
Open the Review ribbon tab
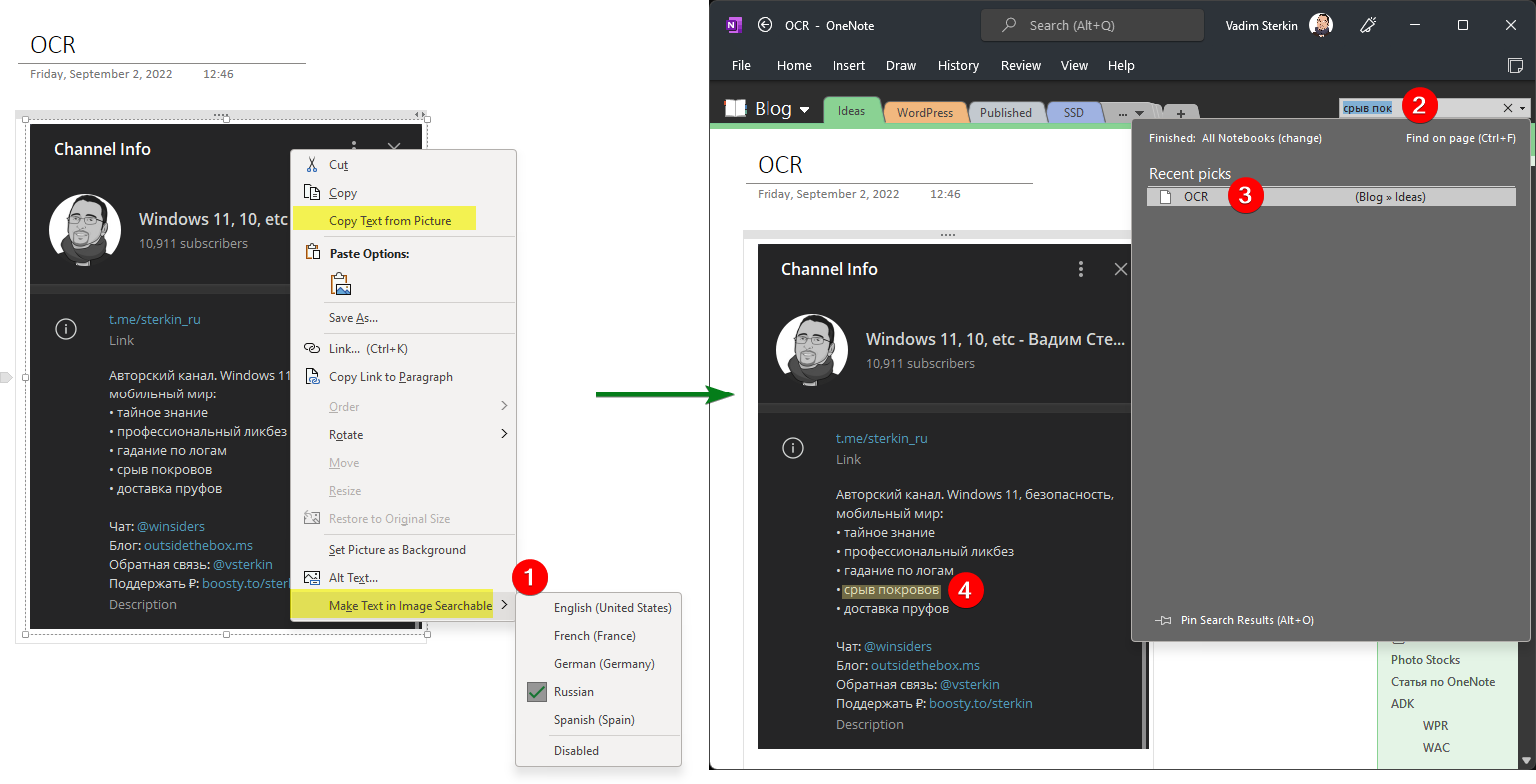[x=1021, y=65]
